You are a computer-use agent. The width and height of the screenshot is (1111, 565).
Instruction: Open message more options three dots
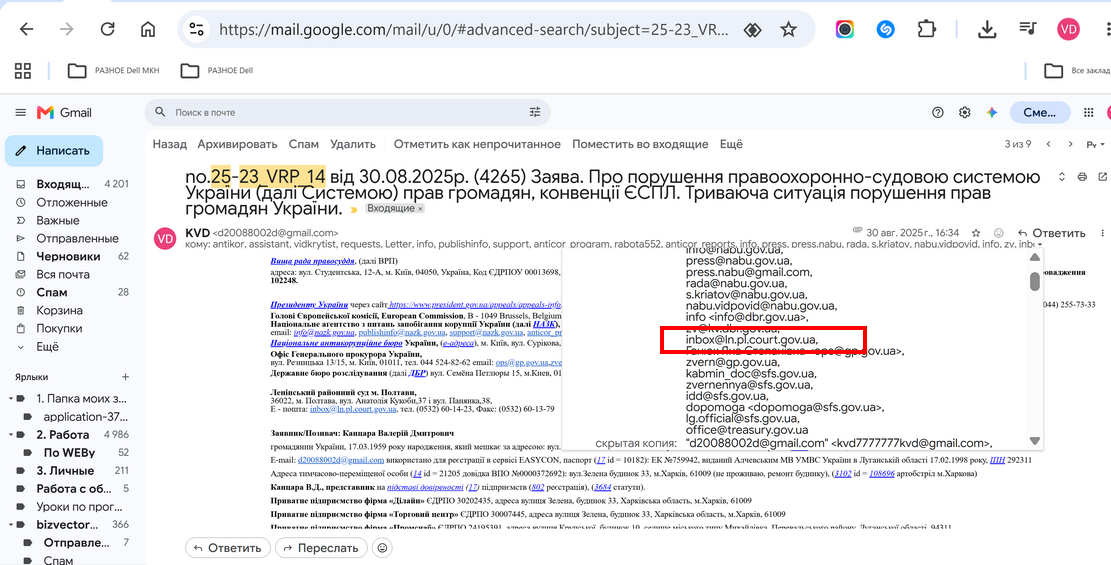coord(1102,233)
